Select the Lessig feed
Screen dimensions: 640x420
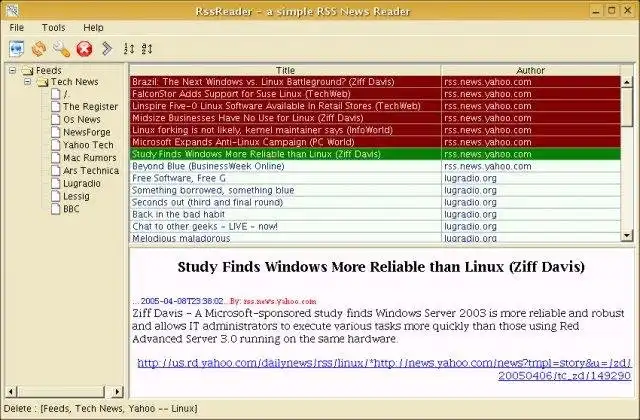76,196
